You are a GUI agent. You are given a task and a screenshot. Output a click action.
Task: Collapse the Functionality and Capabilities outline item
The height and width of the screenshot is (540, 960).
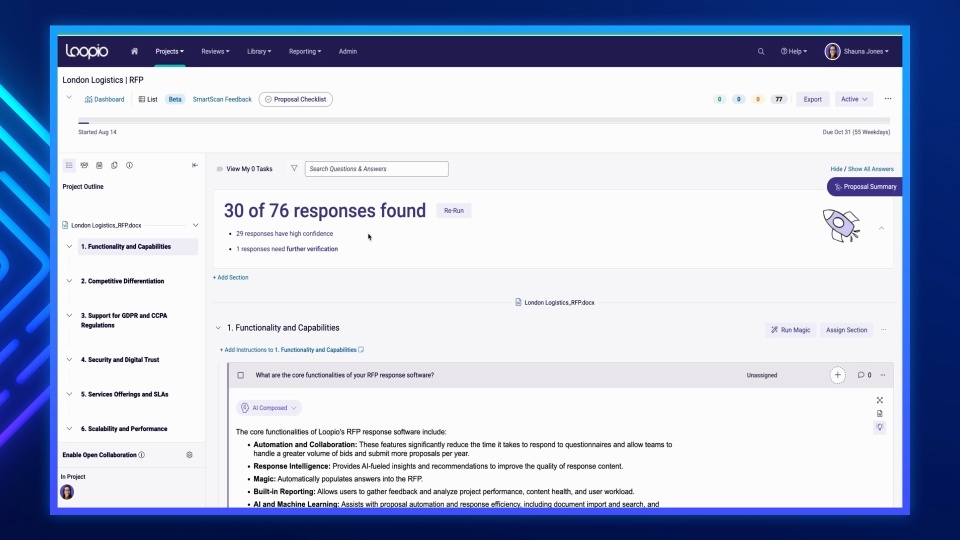(x=69, y=246)
